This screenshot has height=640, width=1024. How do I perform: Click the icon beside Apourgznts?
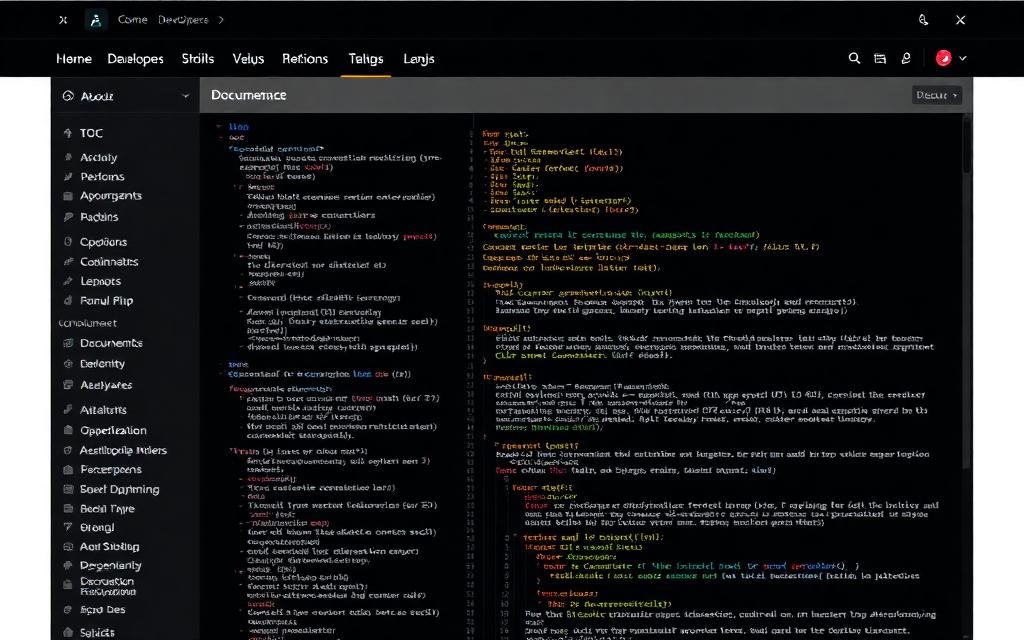(x=68, y=196)
